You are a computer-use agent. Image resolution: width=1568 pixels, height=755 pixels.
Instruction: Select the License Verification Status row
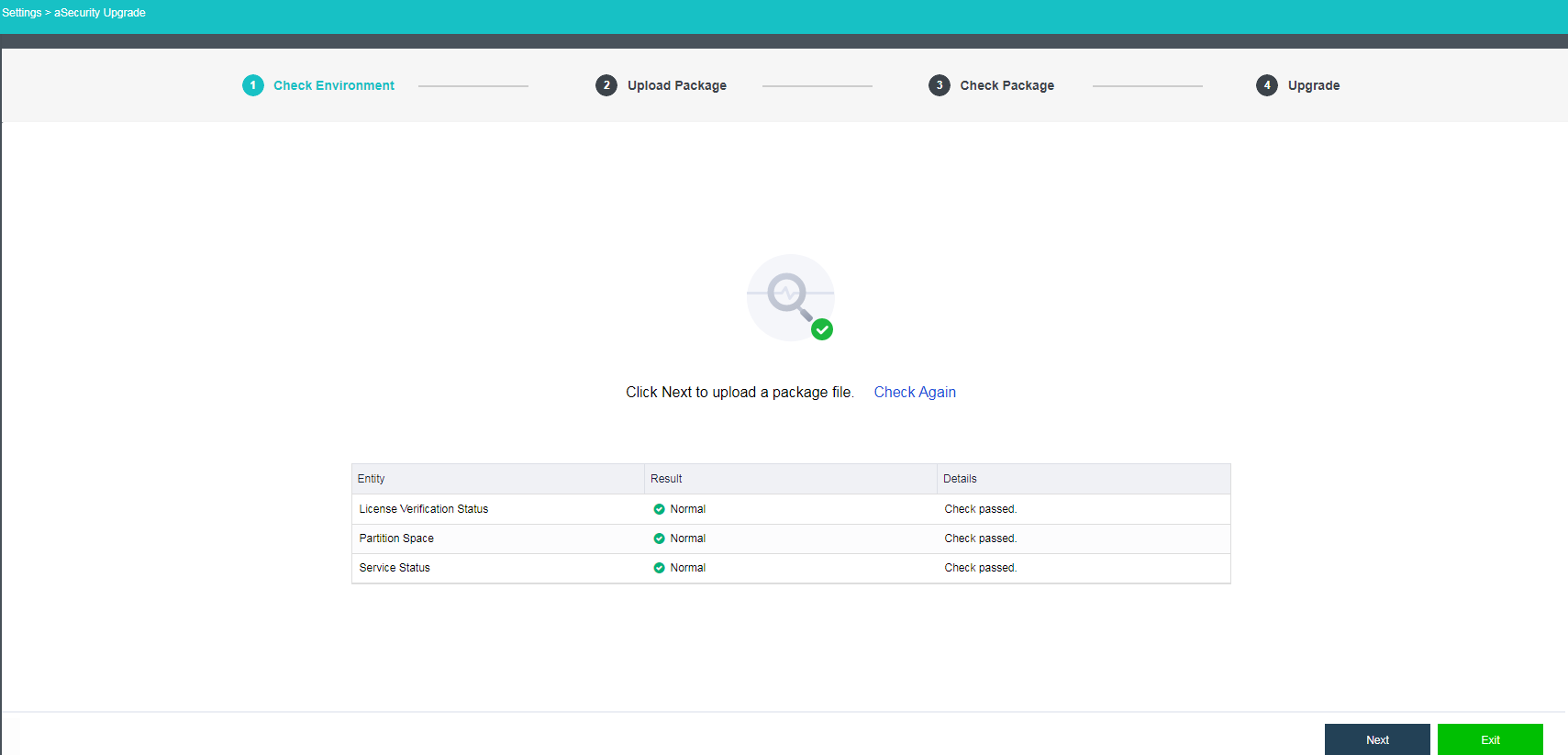(x=424, y=509)
